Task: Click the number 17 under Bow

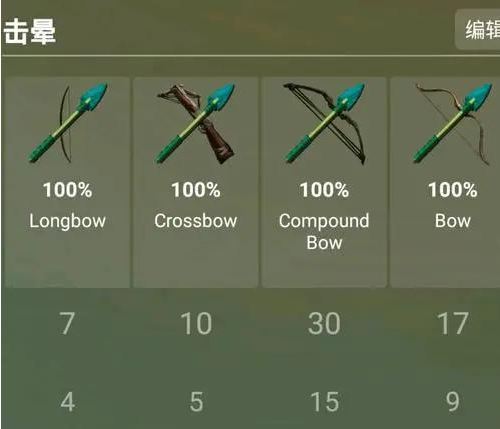Action: click(453, 323)
